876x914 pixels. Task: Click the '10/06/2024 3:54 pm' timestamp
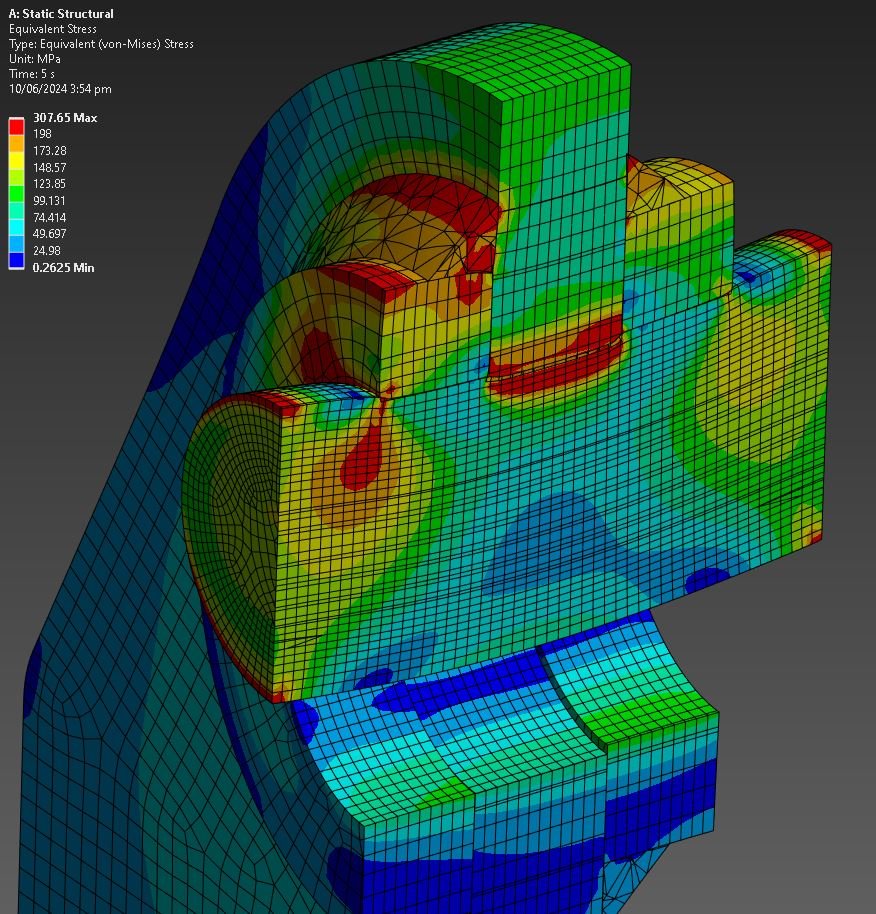tap(60, 89)
